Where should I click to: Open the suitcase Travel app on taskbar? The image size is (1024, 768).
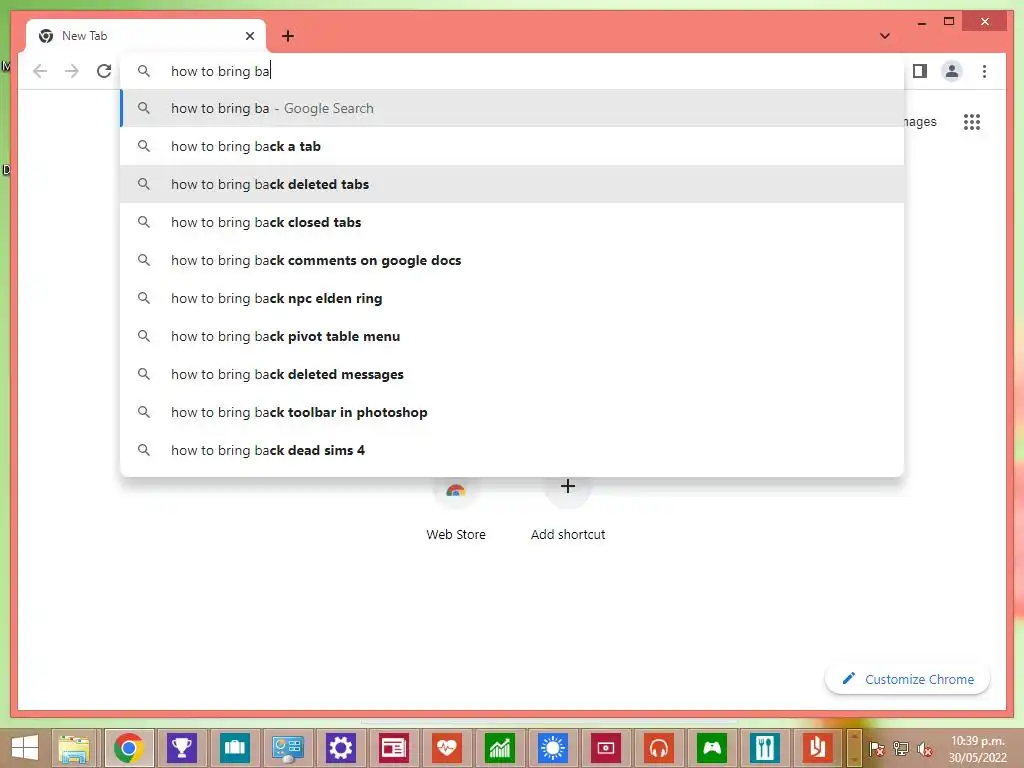[x=234, y=748]
